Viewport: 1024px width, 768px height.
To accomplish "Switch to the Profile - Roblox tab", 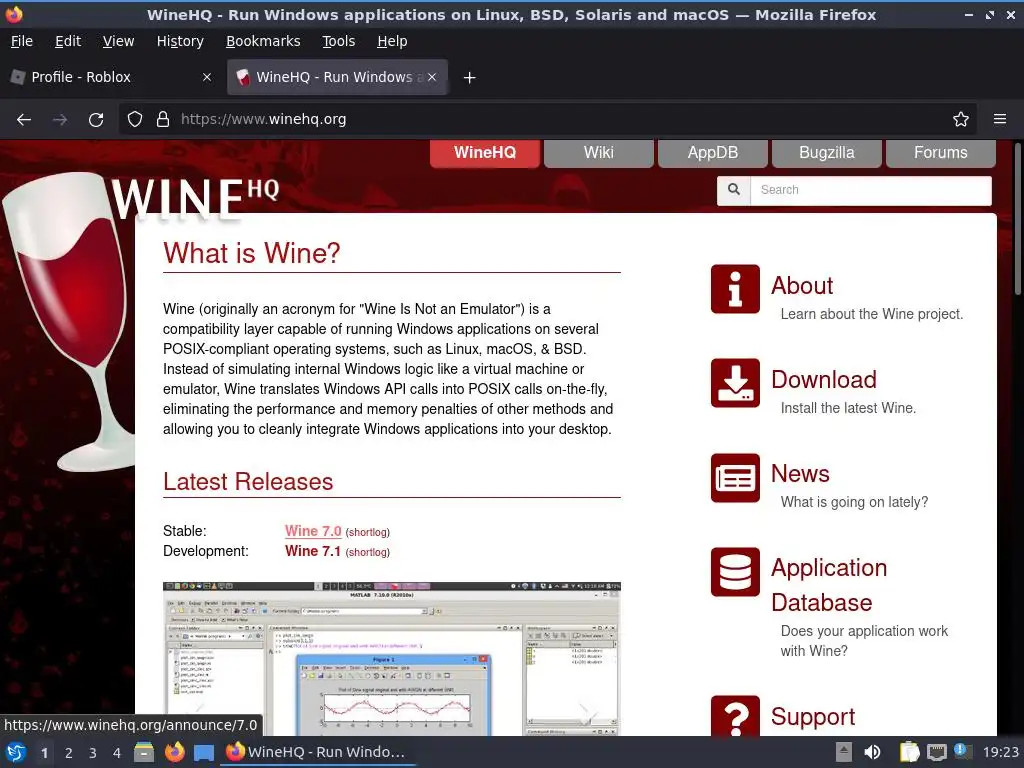I will pyautogui.click(x=112, y=77).
